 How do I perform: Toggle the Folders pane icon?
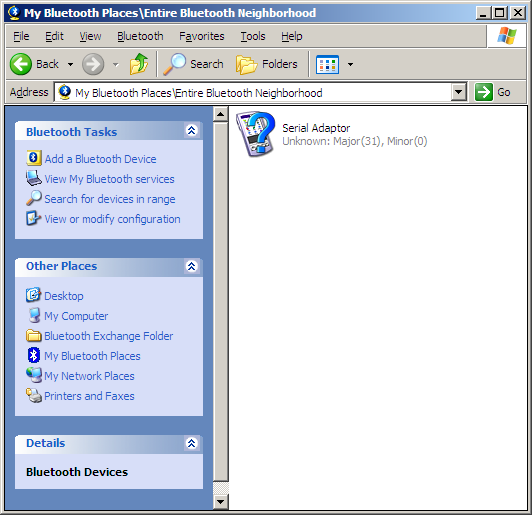(x=246, y=64)
